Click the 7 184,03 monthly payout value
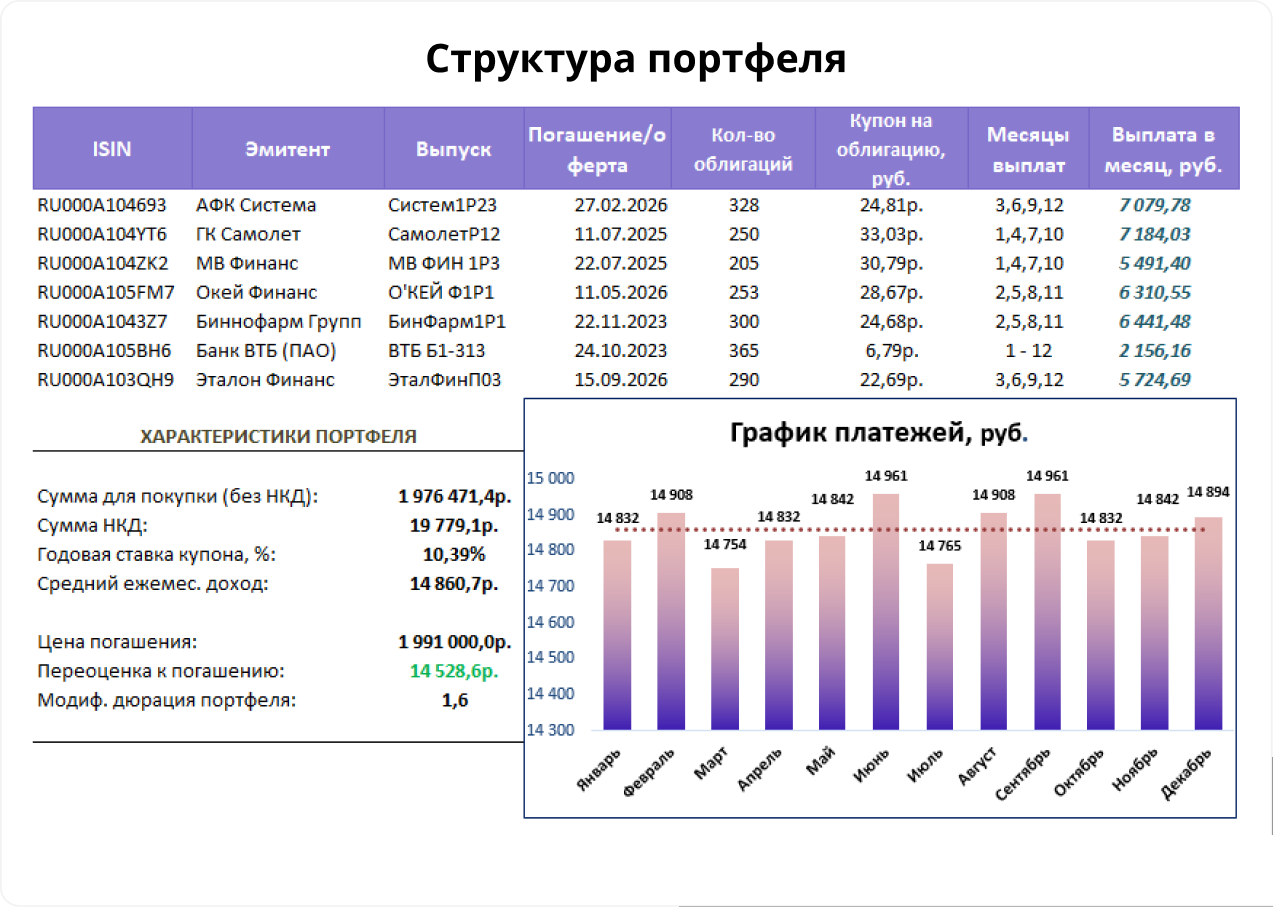 (x=1156, y=234)
